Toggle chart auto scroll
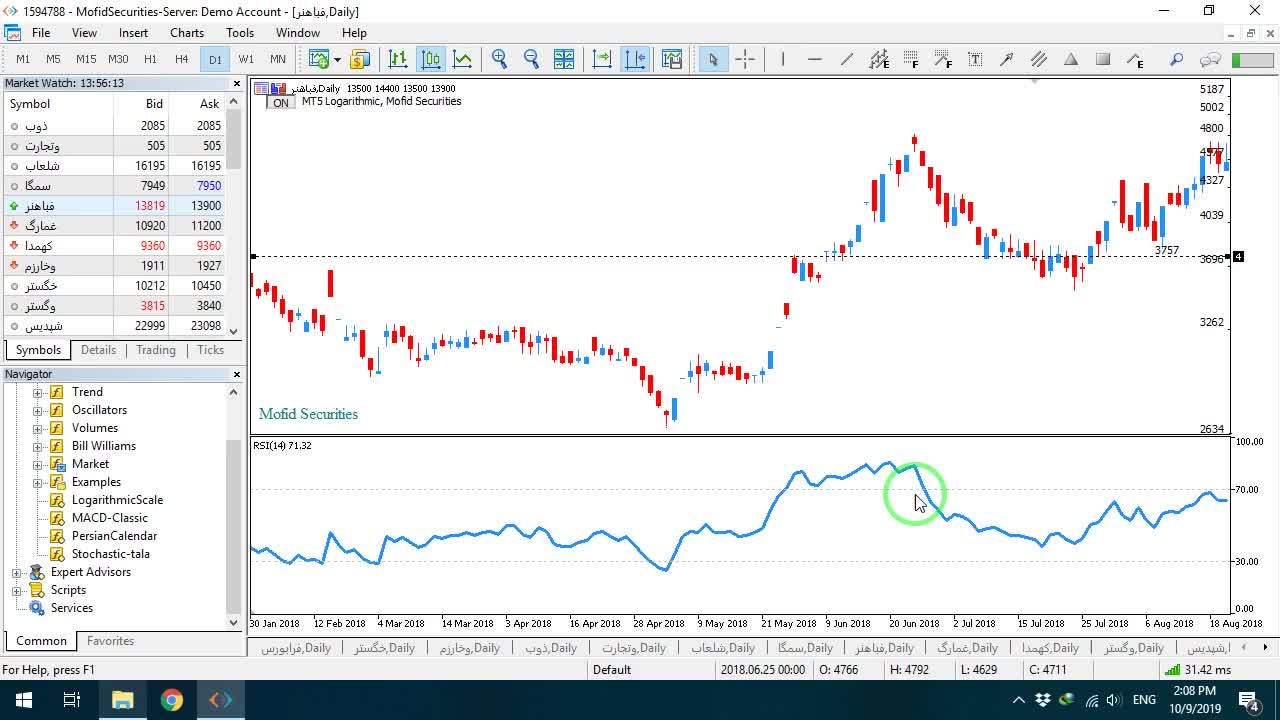1280x720 pixels. [602, 60]
